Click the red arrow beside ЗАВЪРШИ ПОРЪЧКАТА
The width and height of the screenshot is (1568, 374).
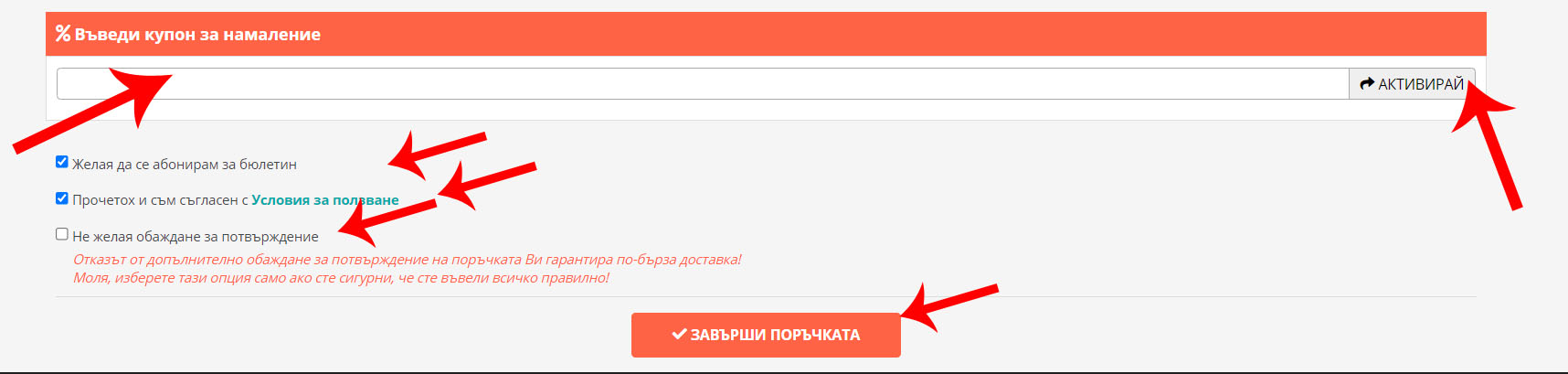pyautogui.click(x=948, y=306)
